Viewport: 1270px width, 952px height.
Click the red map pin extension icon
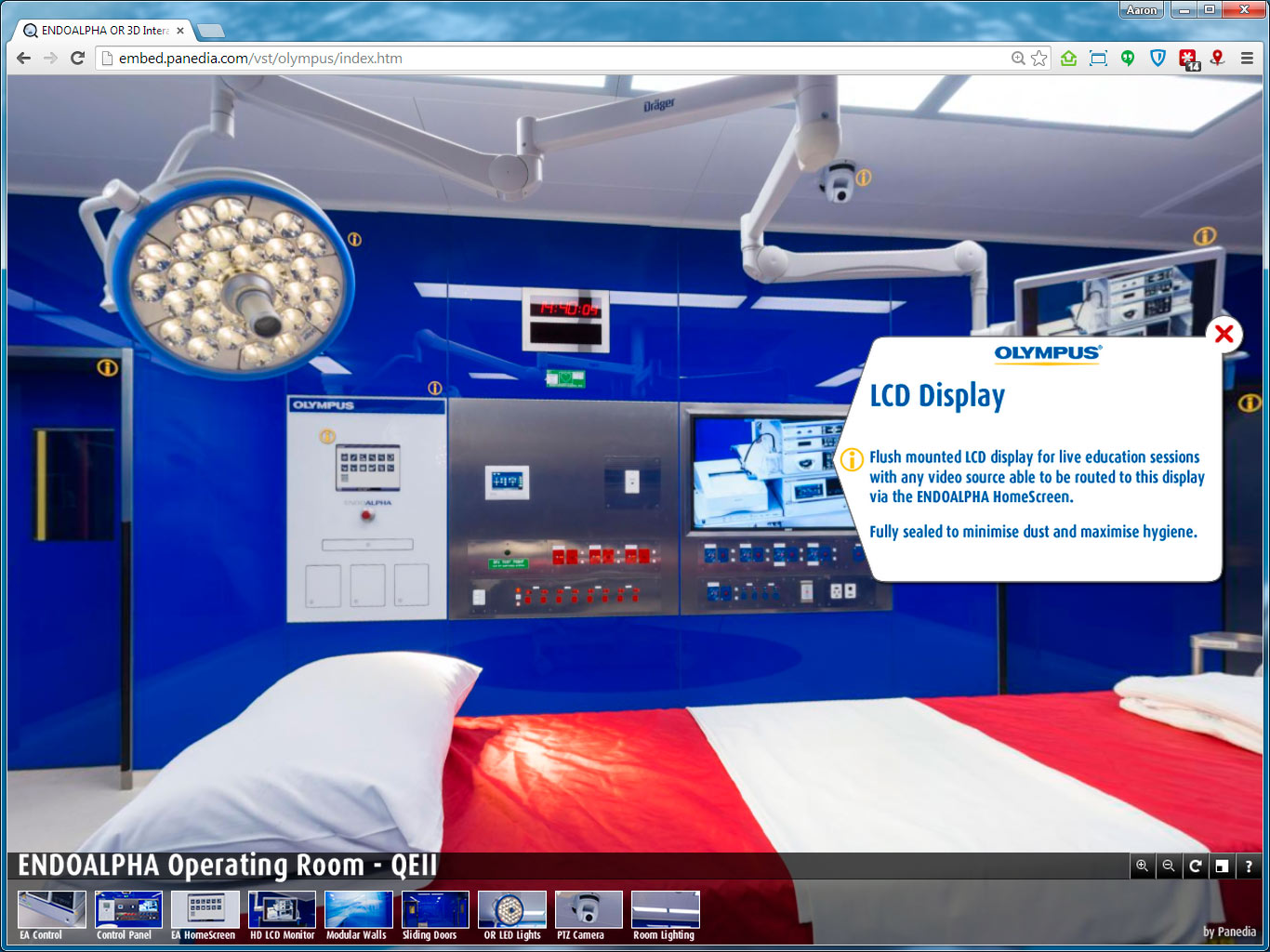(x=1217, y=58)
